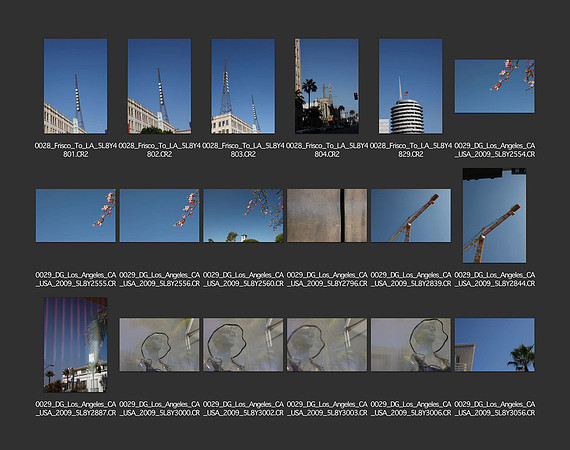This screenshot has width=570, height=450.
Task: Click the file name ending 4802.CR2
Action: click(159, 150)
